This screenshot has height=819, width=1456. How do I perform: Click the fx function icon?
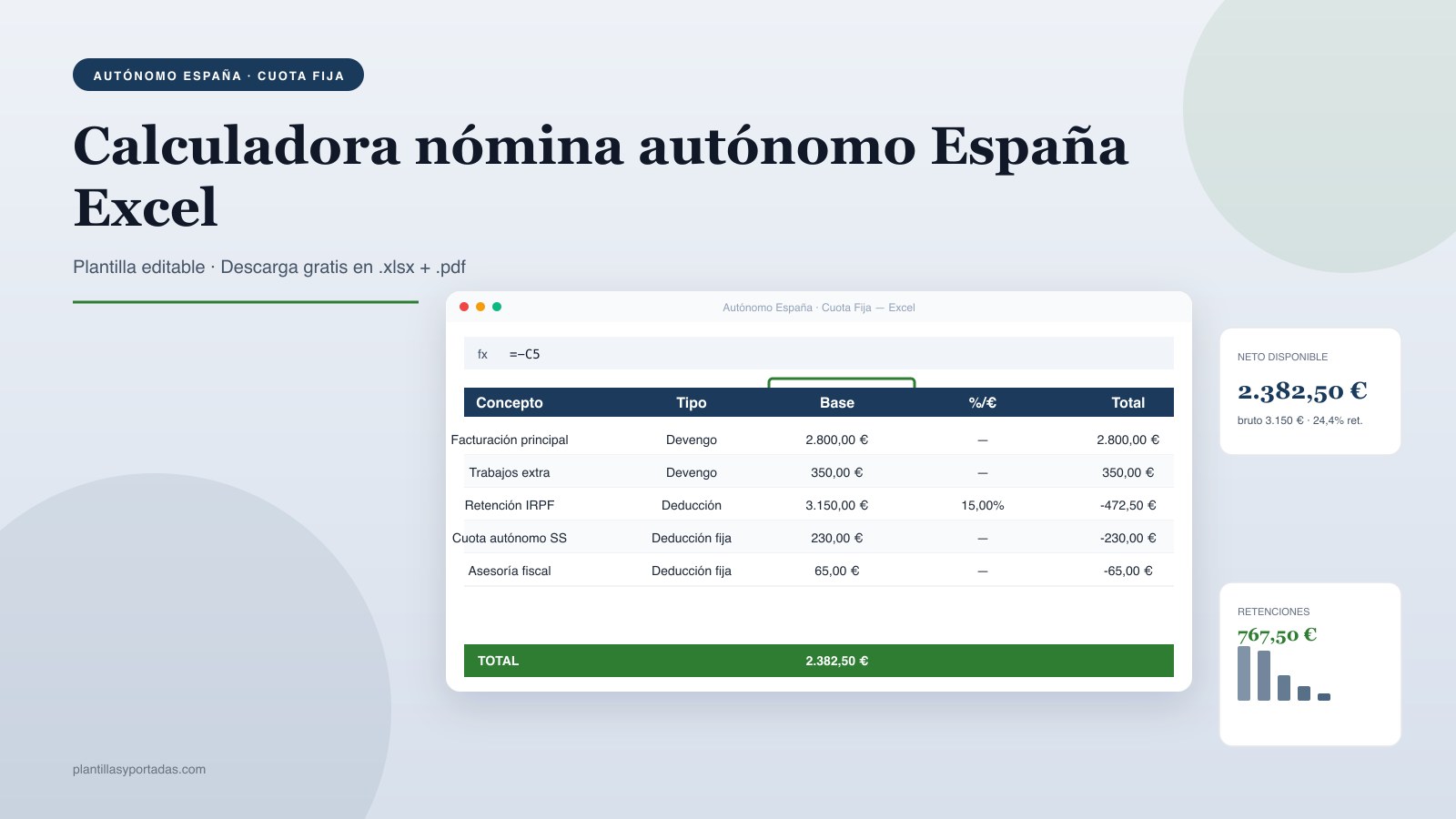click(x=482, y=354)
